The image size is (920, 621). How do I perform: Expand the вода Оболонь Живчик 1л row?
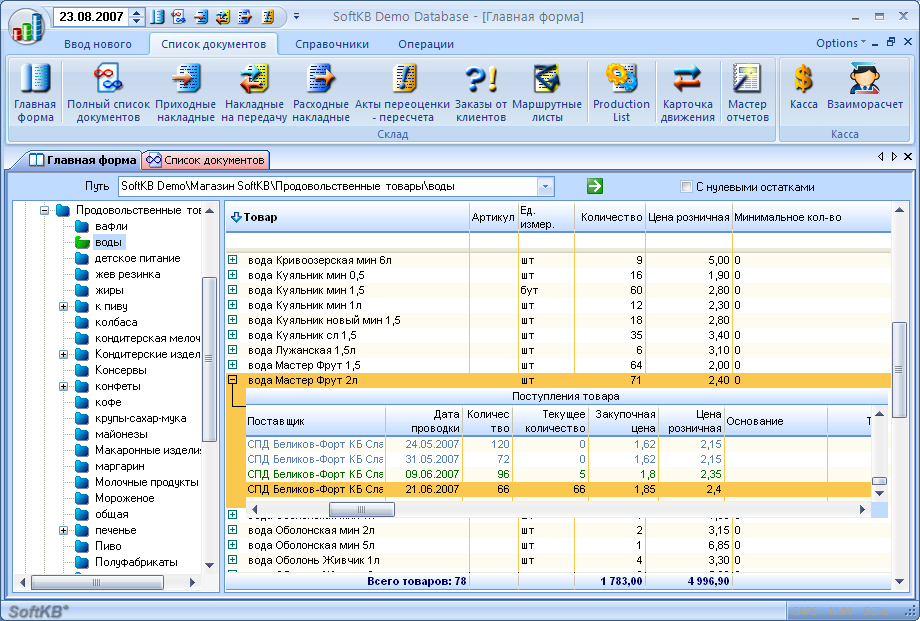click(x=233, y=560)
